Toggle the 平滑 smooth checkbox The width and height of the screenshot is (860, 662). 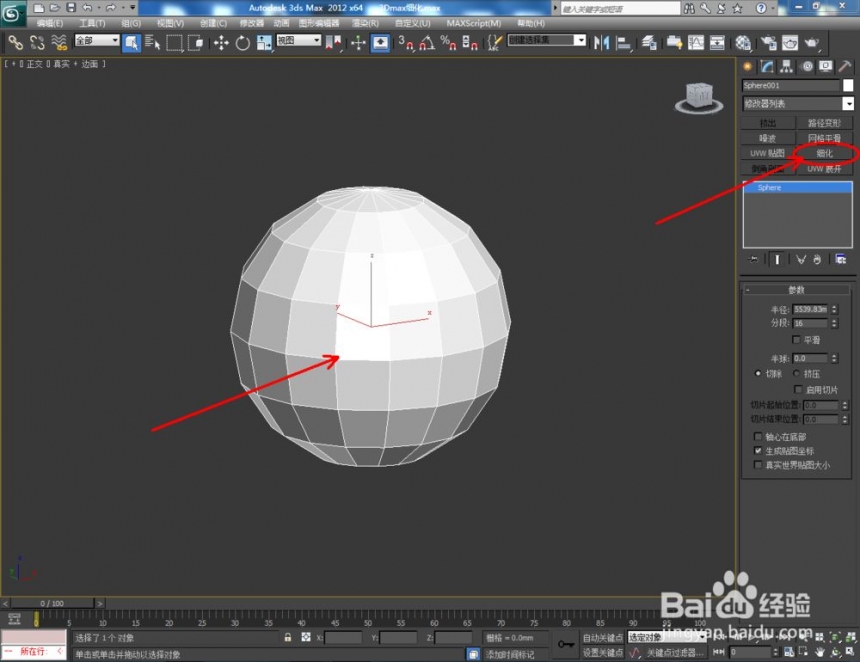click(x=796, y=340)
